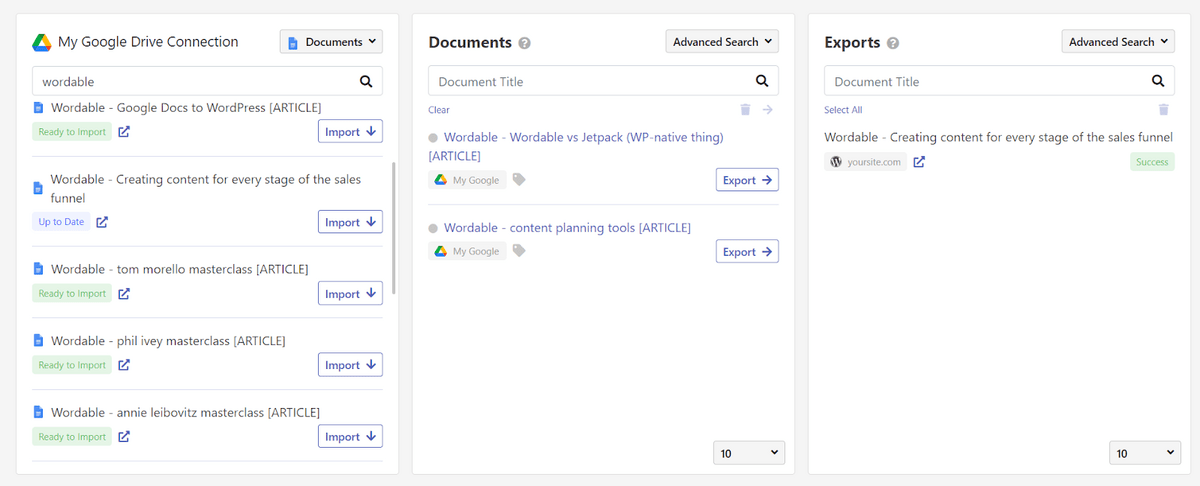Click Ready to Import badge for tom morello
This screenshot has height=486, width=1200.
pyautogui.click(x=72, y=294)
